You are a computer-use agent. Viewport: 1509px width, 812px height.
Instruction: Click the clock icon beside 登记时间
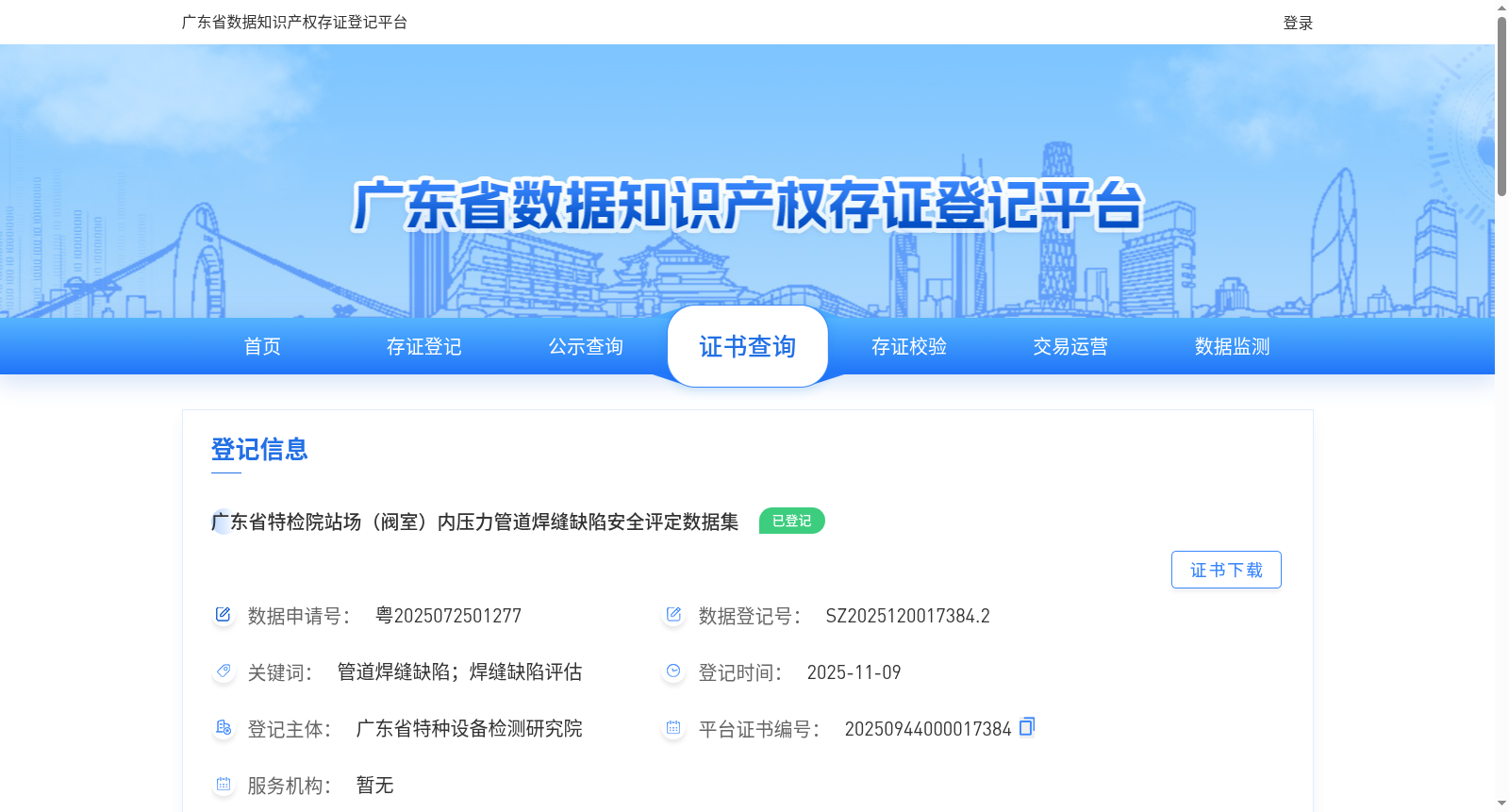pos(673,671)
